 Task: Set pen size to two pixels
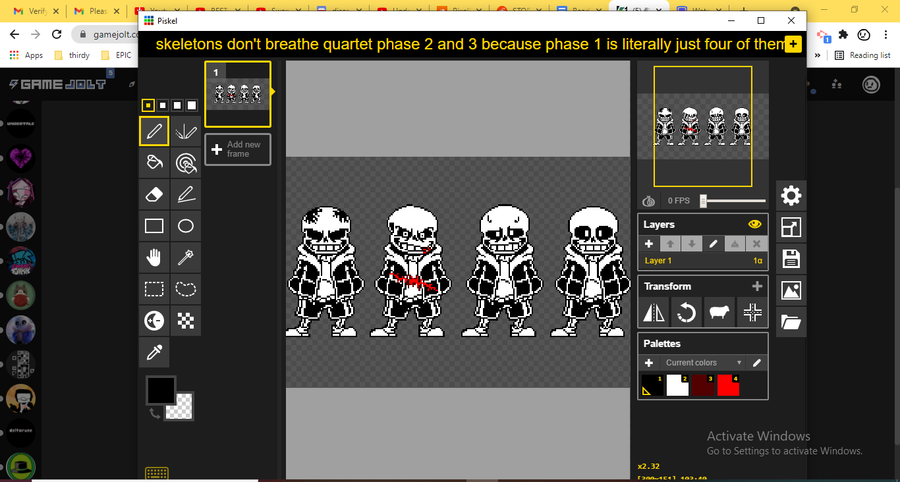(163, 105)
